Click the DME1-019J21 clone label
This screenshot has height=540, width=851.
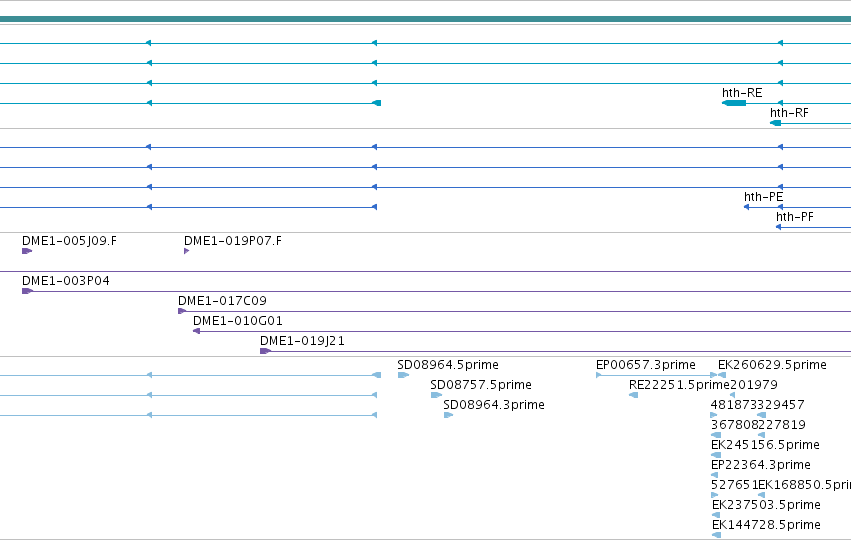302,341
